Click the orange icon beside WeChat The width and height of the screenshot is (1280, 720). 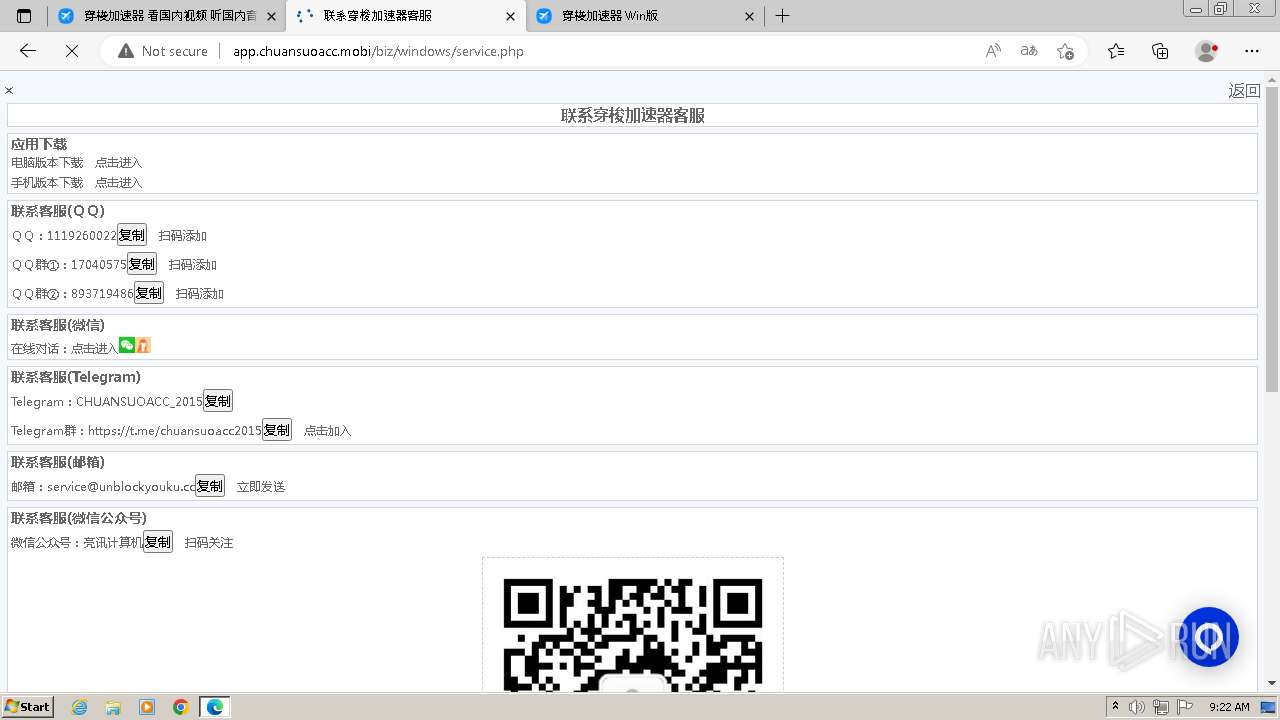144,345
